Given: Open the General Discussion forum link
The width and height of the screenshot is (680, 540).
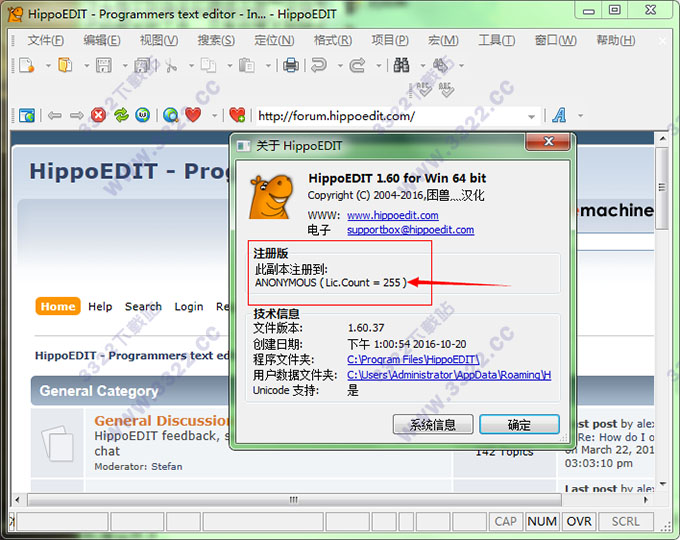Looking at the screenshot, I should (x=162, y=421).
